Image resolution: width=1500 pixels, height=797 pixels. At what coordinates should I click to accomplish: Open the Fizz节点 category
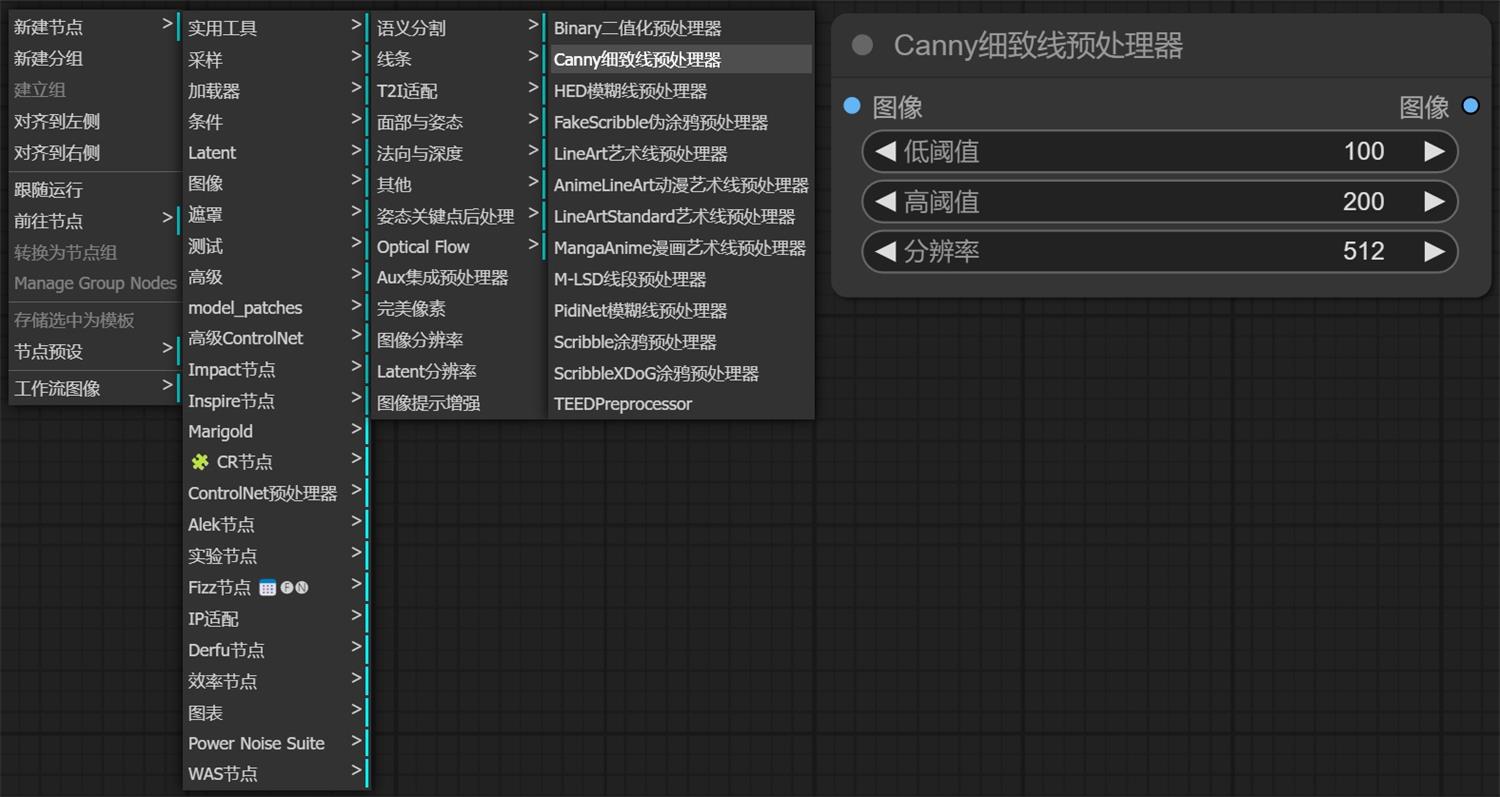coord(274,588)
